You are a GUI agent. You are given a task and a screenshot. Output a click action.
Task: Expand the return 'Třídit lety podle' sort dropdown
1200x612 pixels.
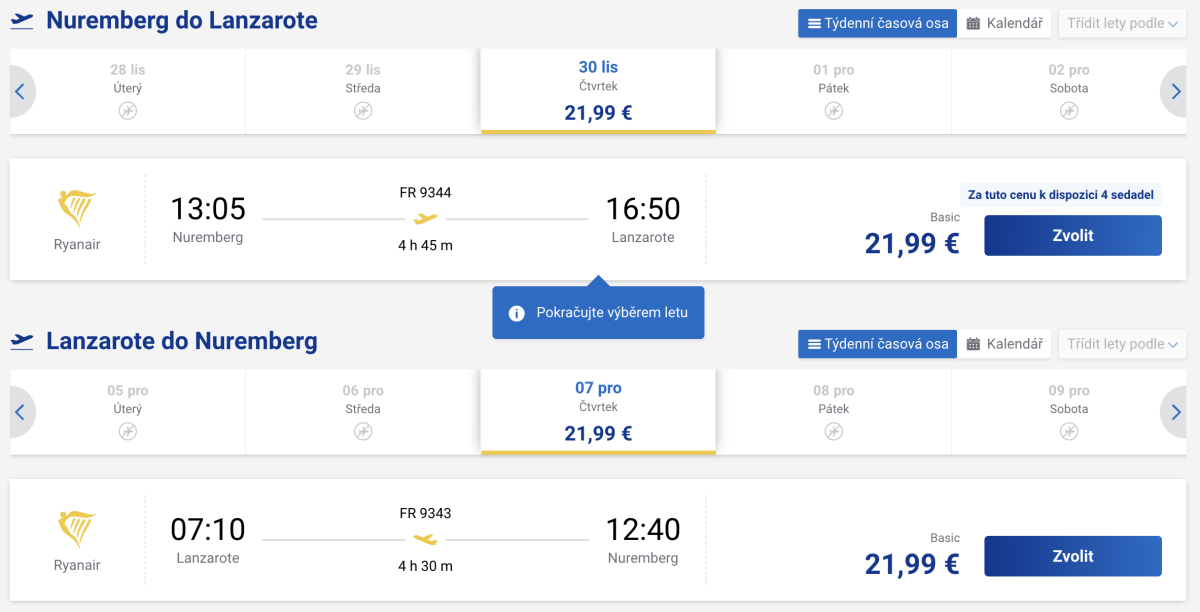coord(1122,344)
